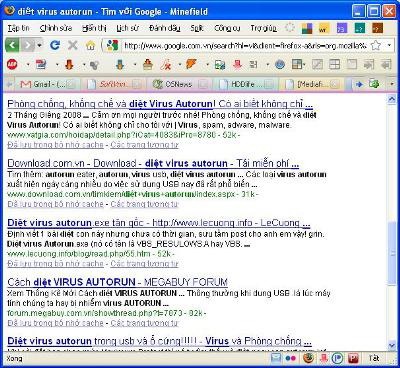
Task: Open the back/forward history dropdown arrow
Action: tap(40, 45)
